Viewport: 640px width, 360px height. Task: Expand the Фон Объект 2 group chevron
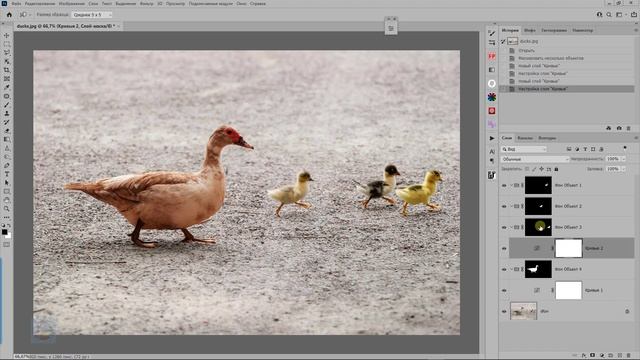pos(511,206)
